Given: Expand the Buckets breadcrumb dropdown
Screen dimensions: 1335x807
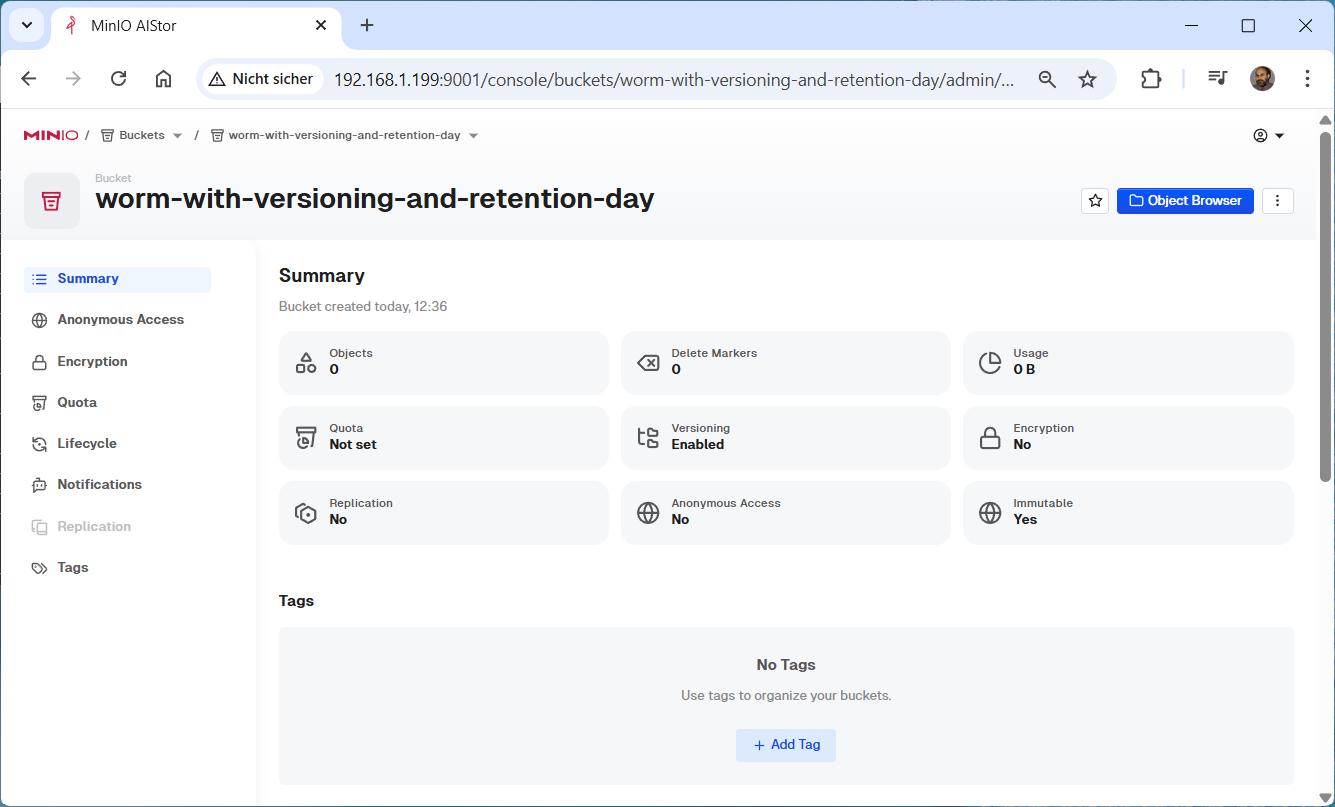Looking at the screenshot, I should 177,136.
